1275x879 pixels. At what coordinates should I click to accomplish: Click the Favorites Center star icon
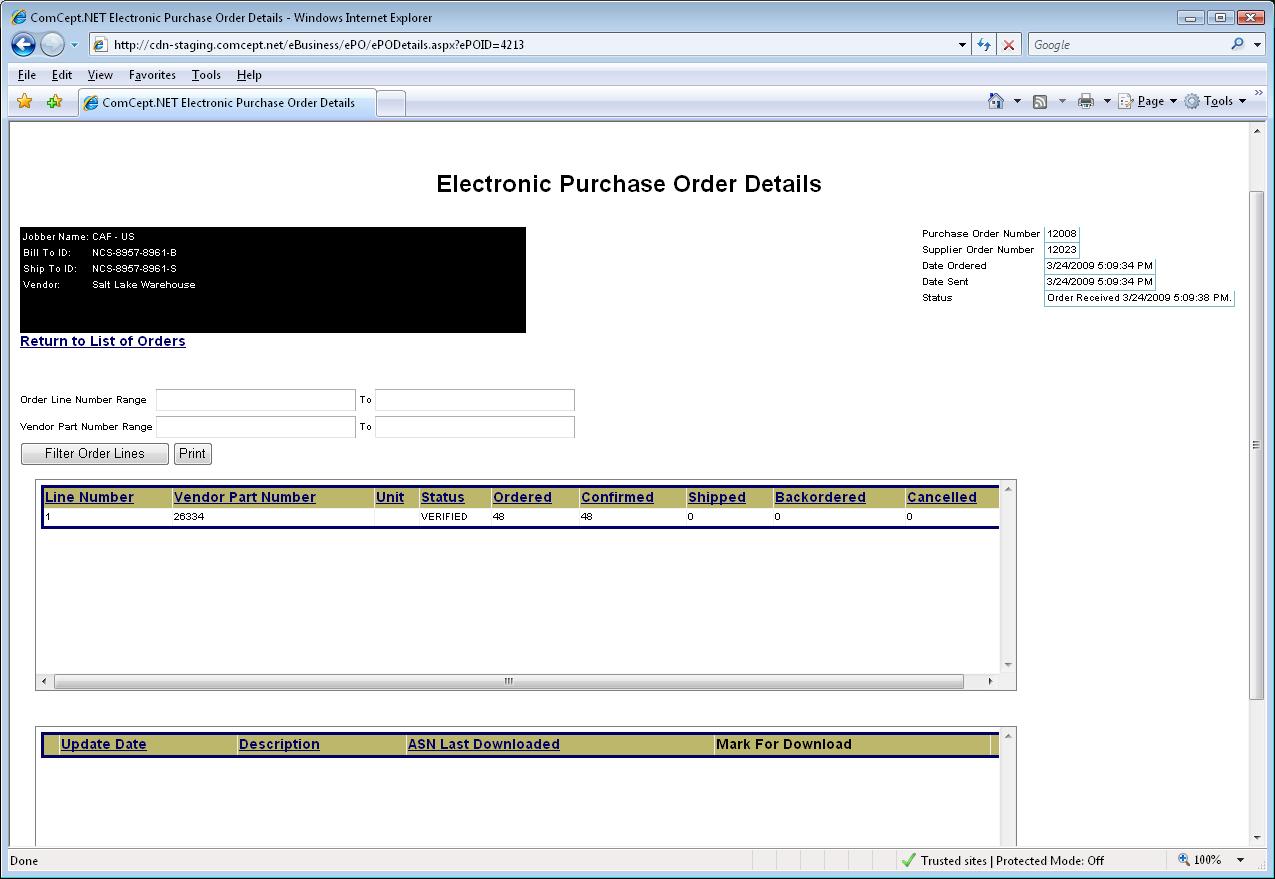[25, 102]
